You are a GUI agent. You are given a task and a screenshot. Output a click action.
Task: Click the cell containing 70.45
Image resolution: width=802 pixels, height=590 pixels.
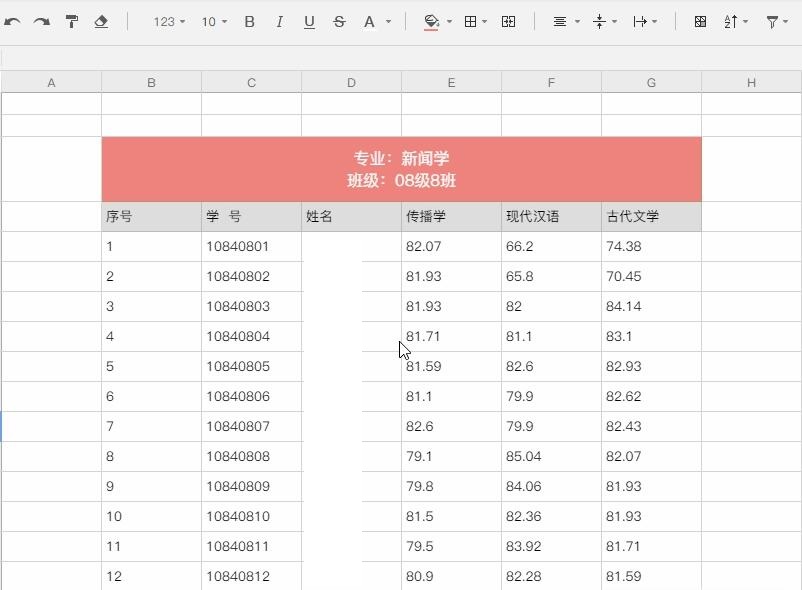point(651,277)
